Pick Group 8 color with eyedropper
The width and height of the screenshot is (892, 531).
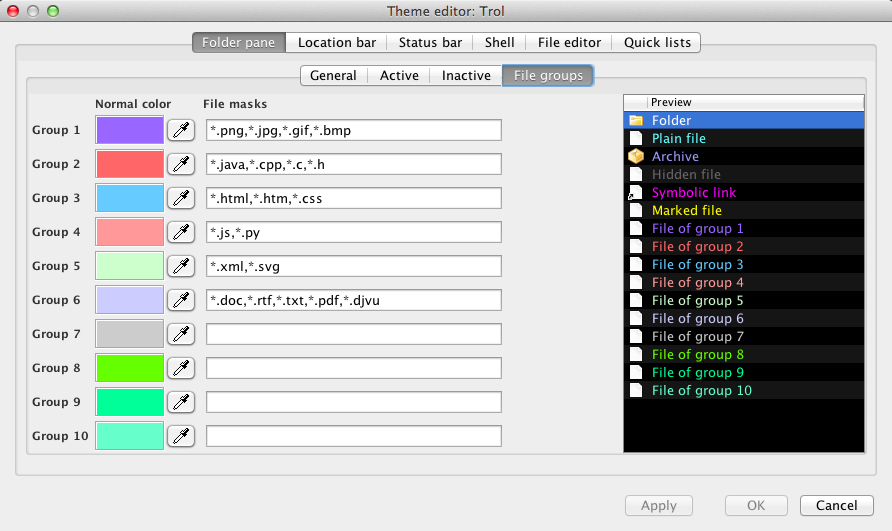[x=181, y=368]
